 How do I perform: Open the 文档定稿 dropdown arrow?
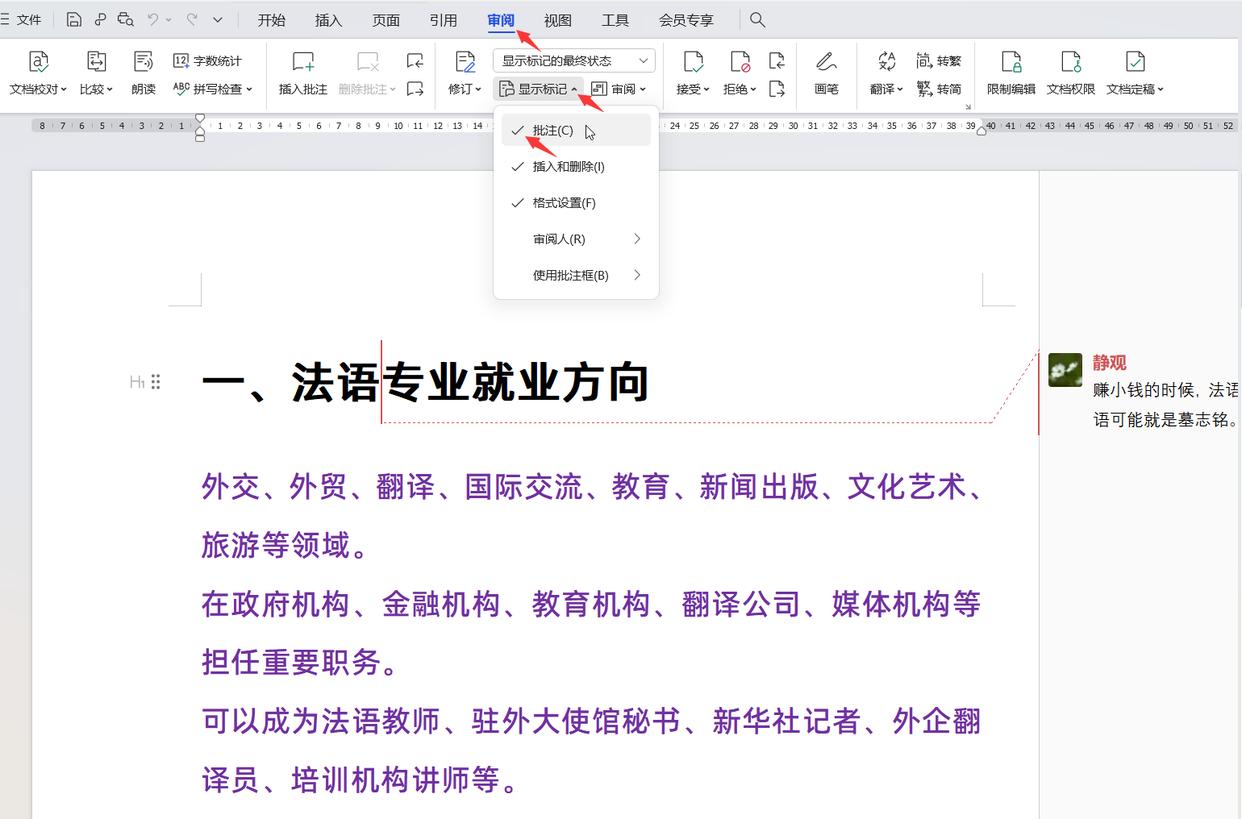pos(1161,90)
